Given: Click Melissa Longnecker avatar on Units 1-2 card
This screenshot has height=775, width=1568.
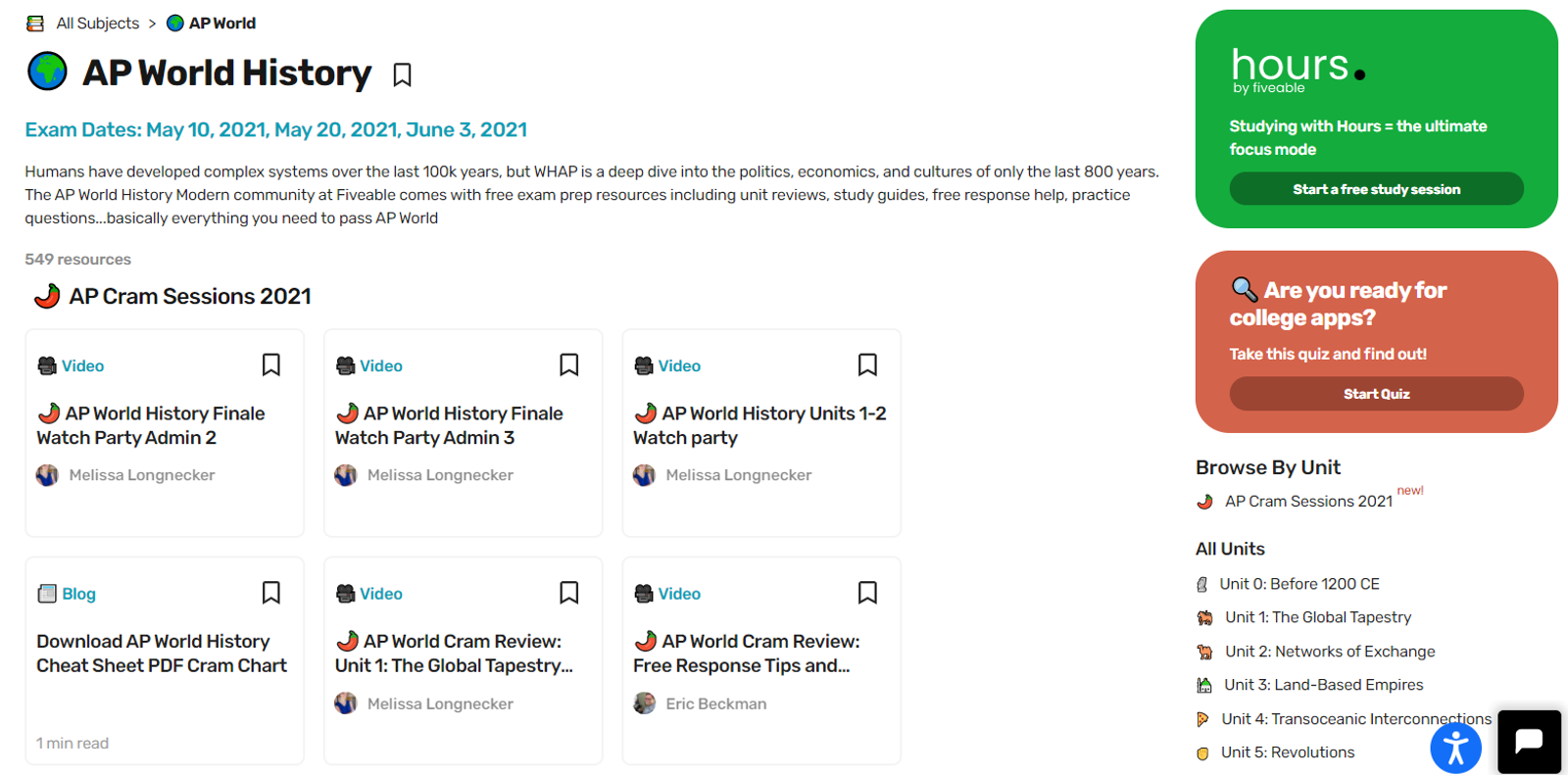Looking at the screenshot, I should tap(644, 475).
